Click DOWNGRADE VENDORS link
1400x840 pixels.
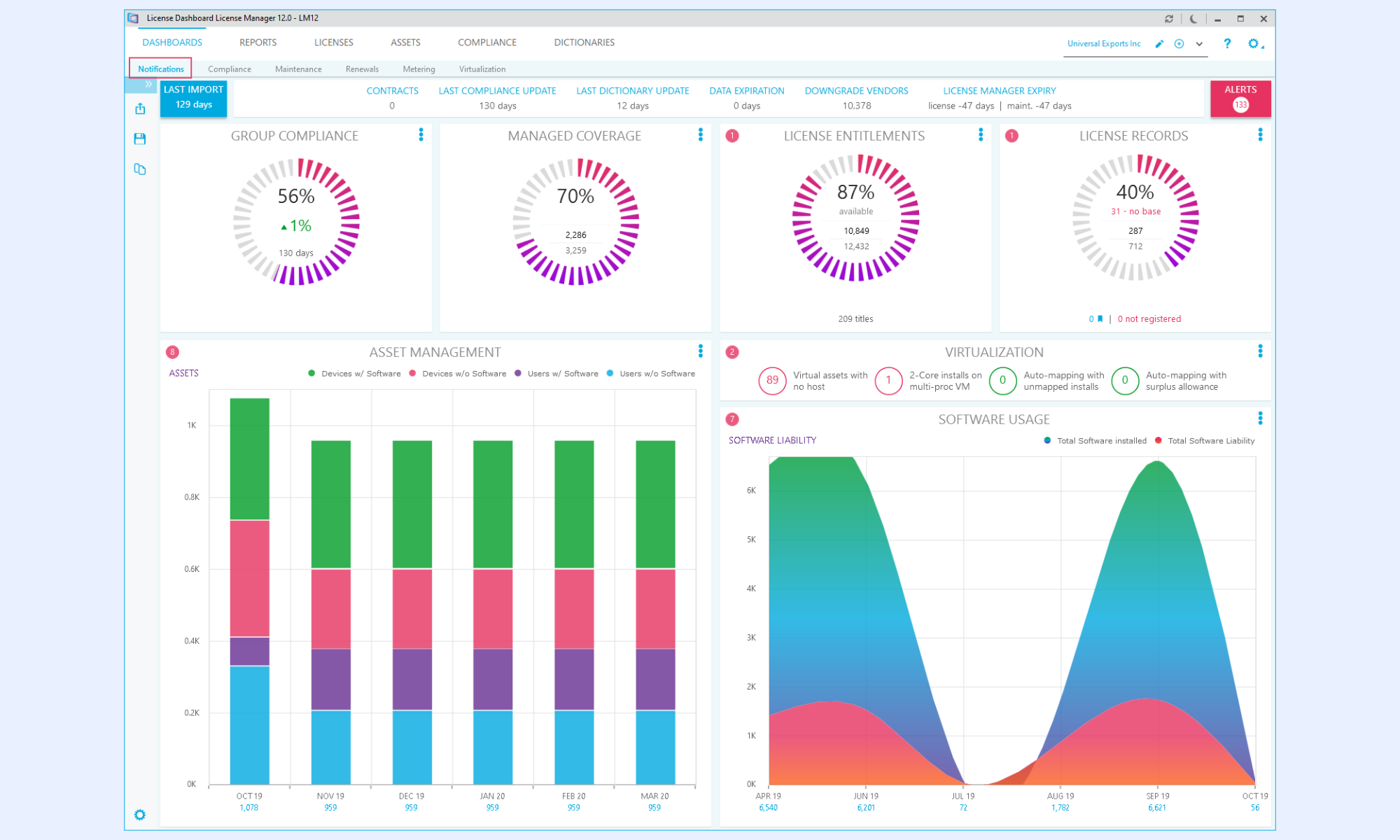point(856,91)
